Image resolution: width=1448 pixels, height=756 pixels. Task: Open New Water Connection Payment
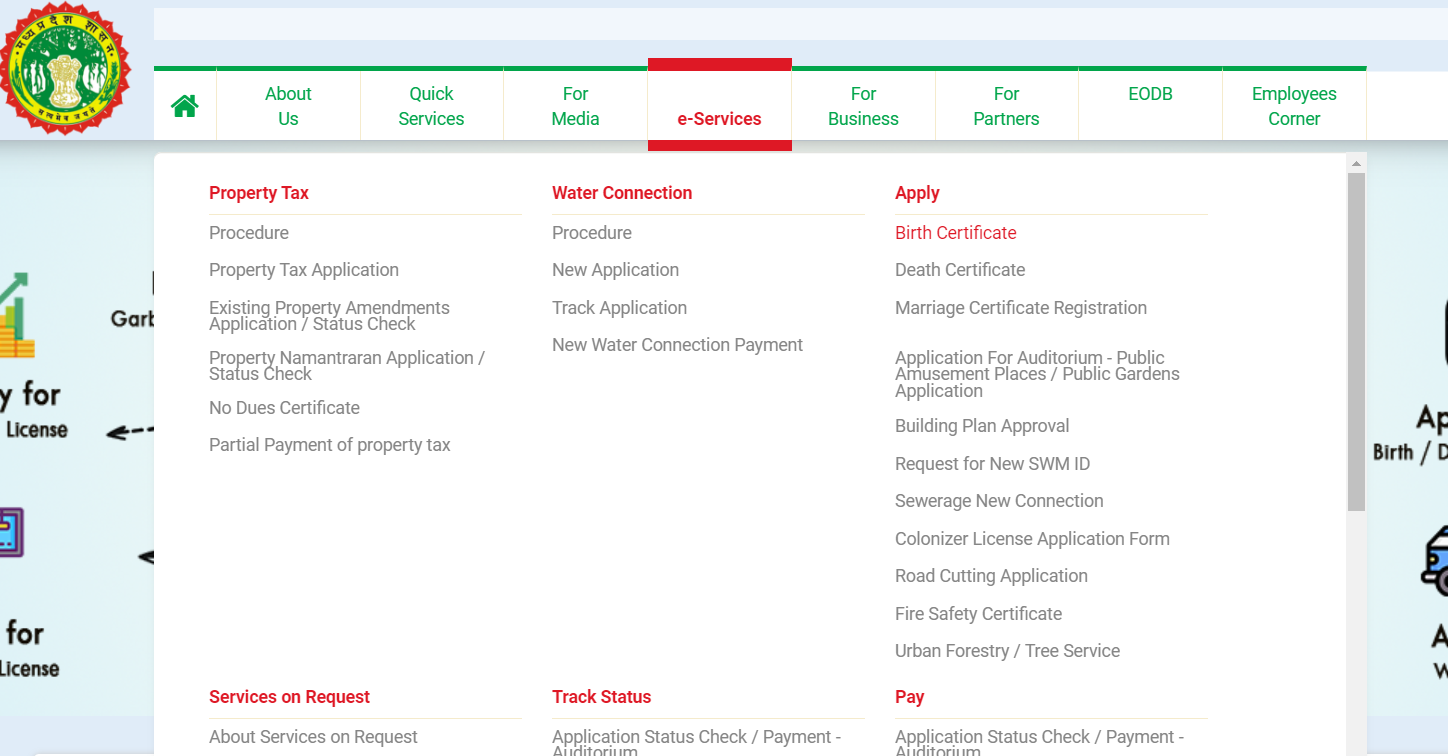pos(677,345)
